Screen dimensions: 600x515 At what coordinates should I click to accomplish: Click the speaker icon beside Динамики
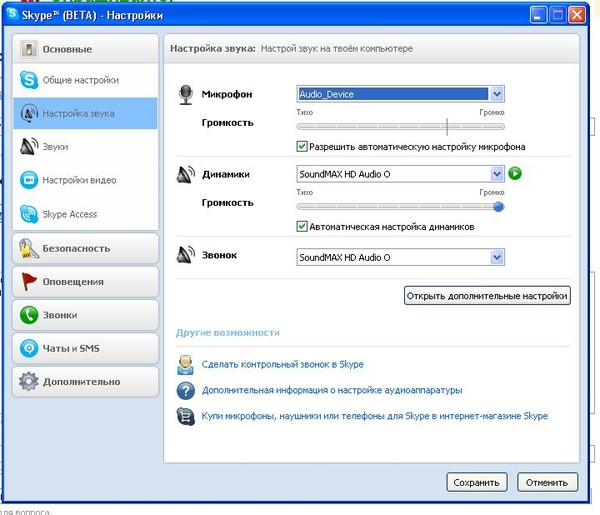(186, 174)
